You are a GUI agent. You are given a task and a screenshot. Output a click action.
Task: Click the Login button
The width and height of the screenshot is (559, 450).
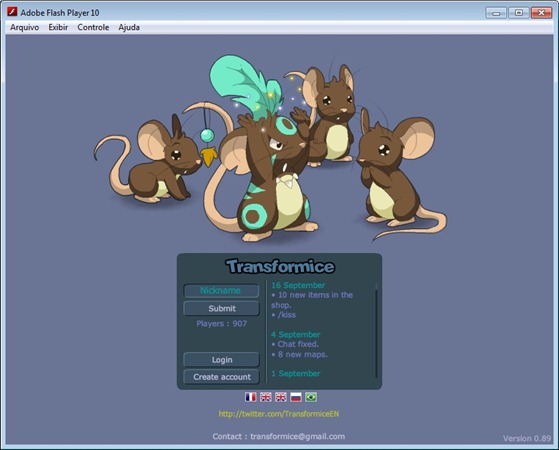point(221,360)
